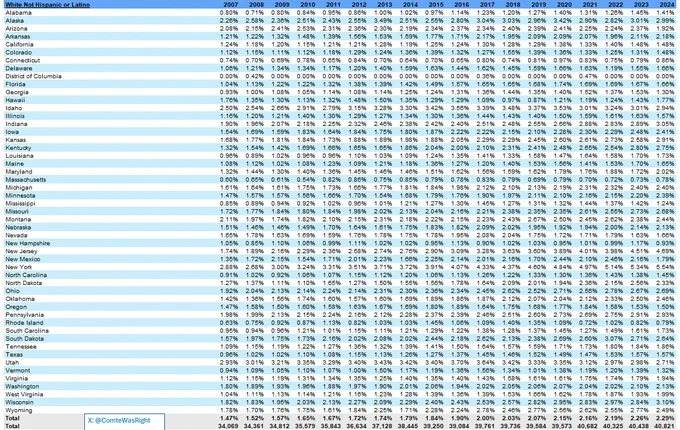Click the Nebraska row label
This screenshot has width=680, height=430.
[x=18, y=227]
